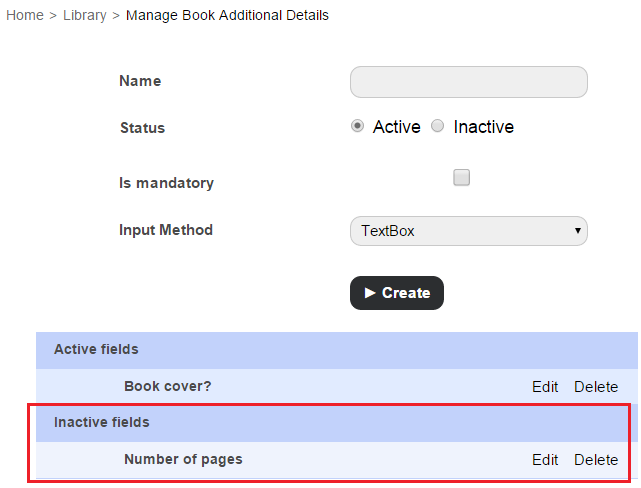Image resolution: width=641 pixels, height=488 pixels.
Task: Edit the Book cover? field
Action: (x=545, y=387)
